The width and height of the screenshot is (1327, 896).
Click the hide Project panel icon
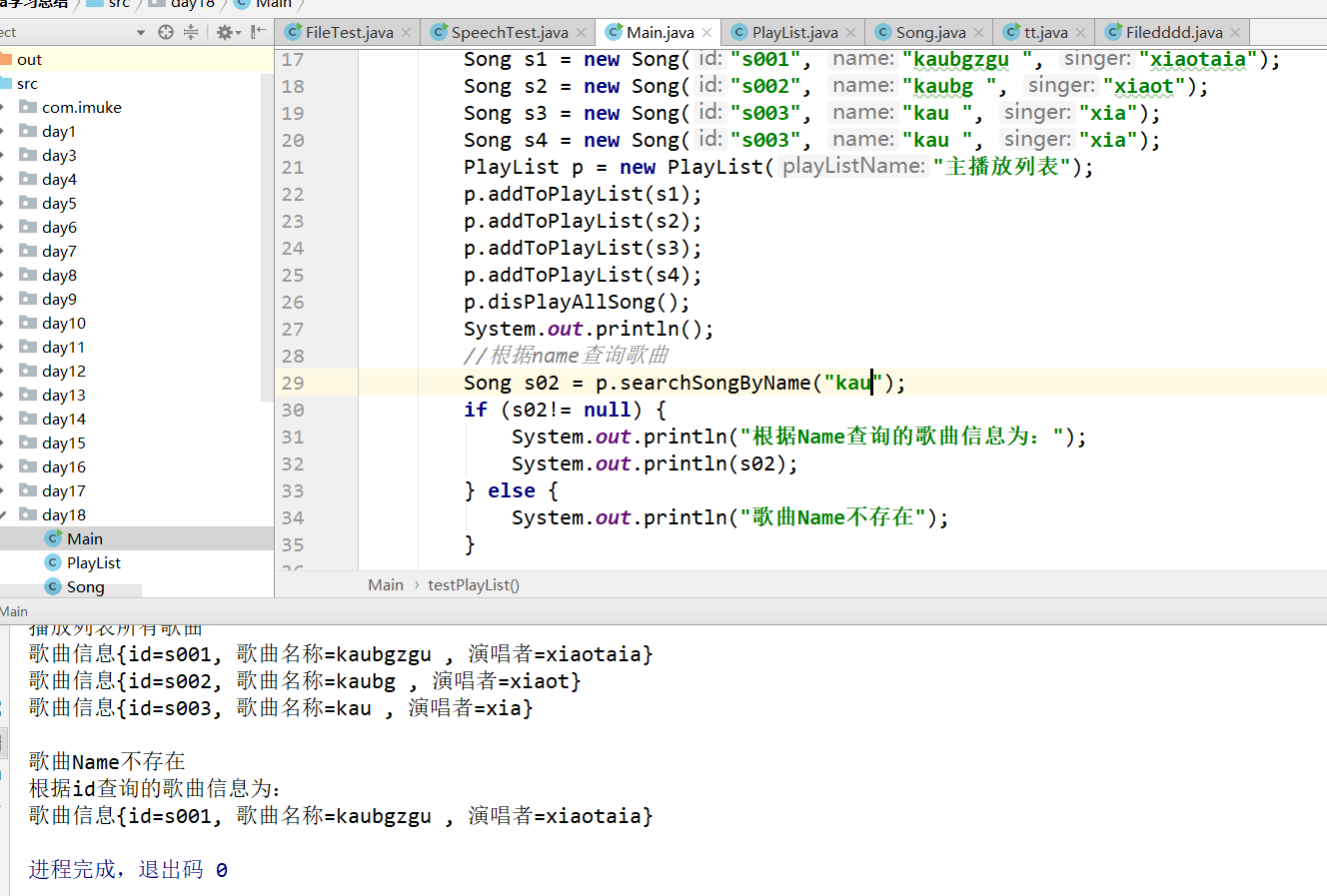point(258,32)
